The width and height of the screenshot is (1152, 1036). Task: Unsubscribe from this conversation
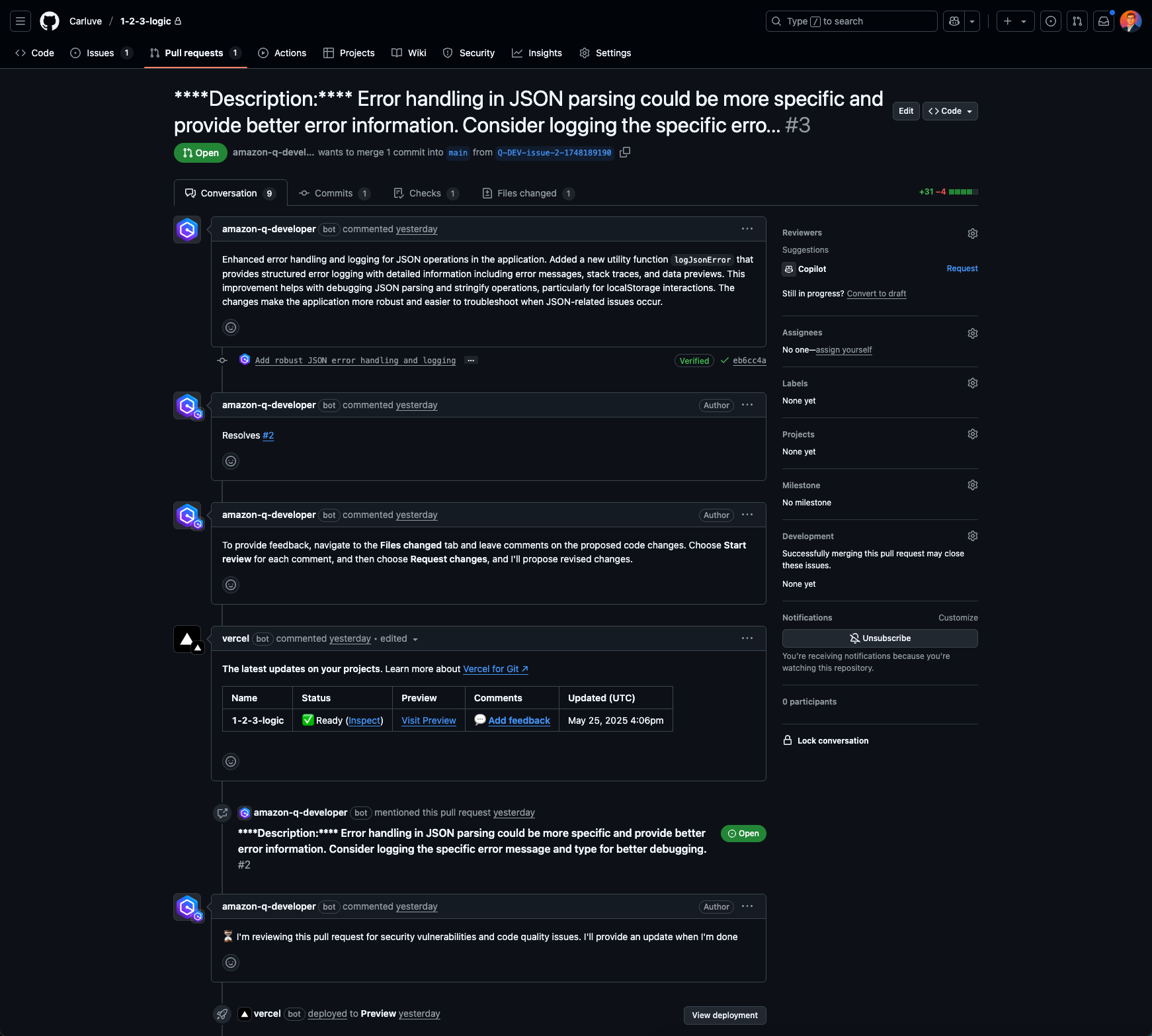pyautogui.click(x=880, y=638)
